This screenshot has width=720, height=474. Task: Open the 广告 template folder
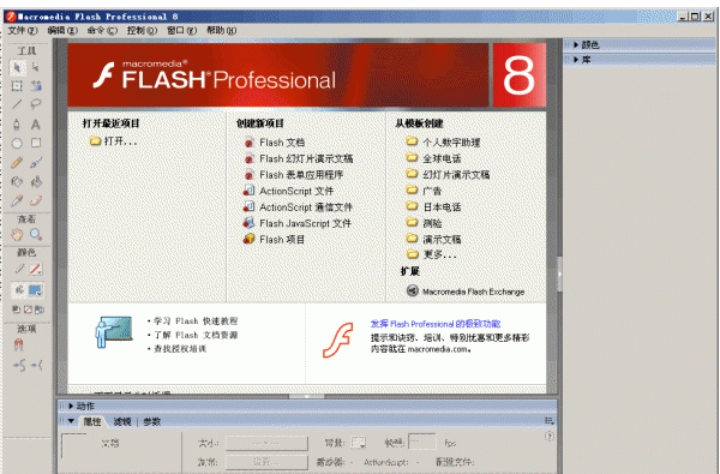[x=424, y=191]
